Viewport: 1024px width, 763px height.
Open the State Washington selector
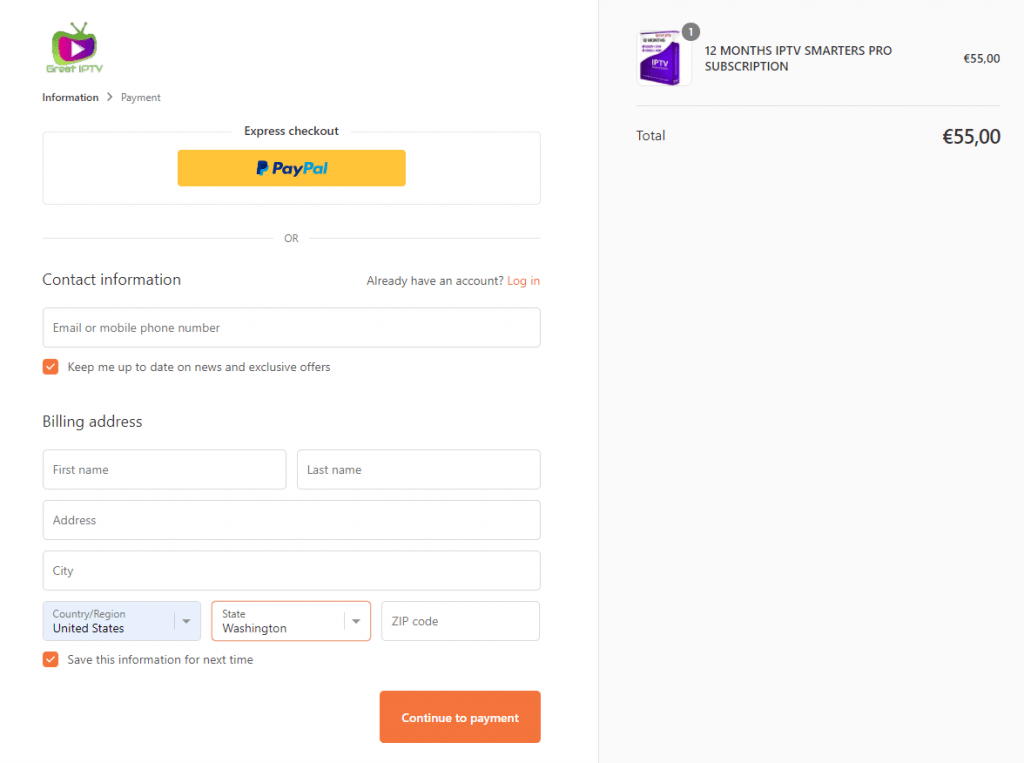(x=291, y=621)
